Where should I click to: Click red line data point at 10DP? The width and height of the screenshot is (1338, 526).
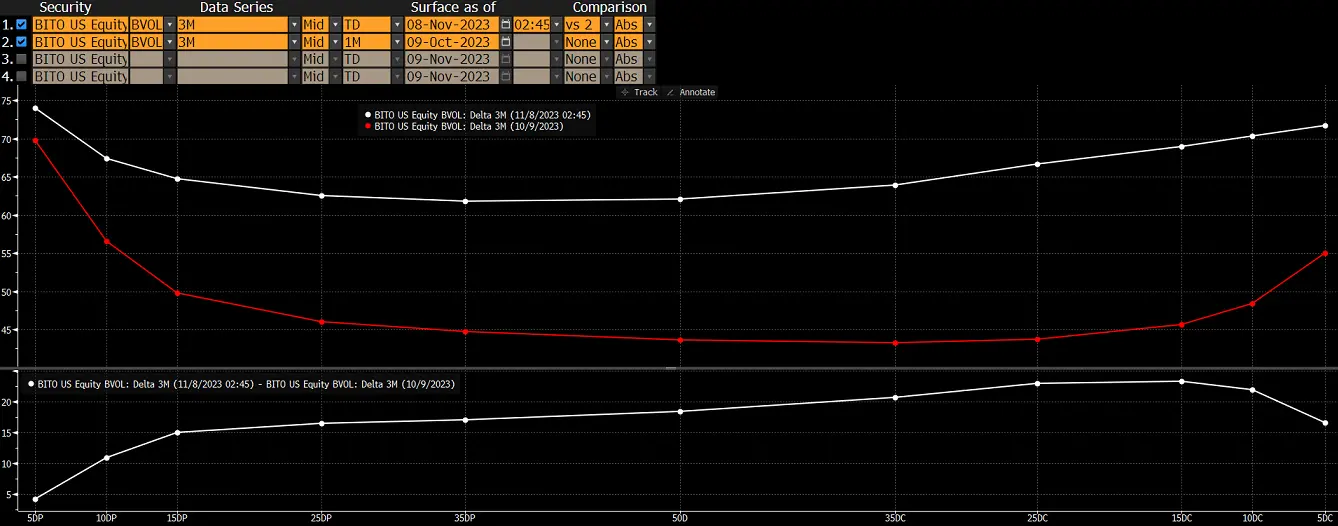tap(107, 241)
